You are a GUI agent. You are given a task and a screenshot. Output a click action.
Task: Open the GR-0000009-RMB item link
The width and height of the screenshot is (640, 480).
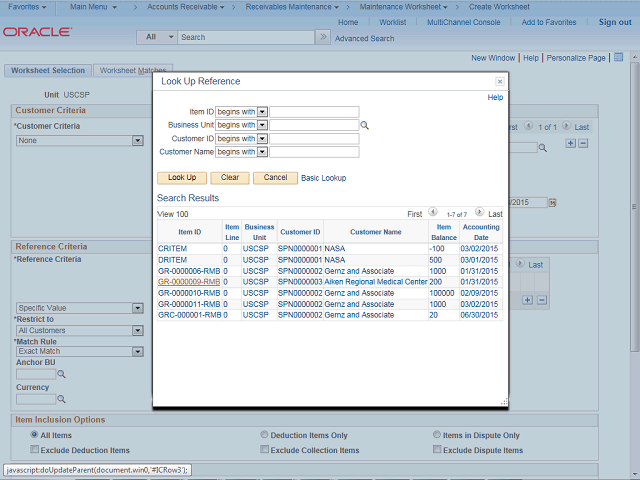pos(189,282)
